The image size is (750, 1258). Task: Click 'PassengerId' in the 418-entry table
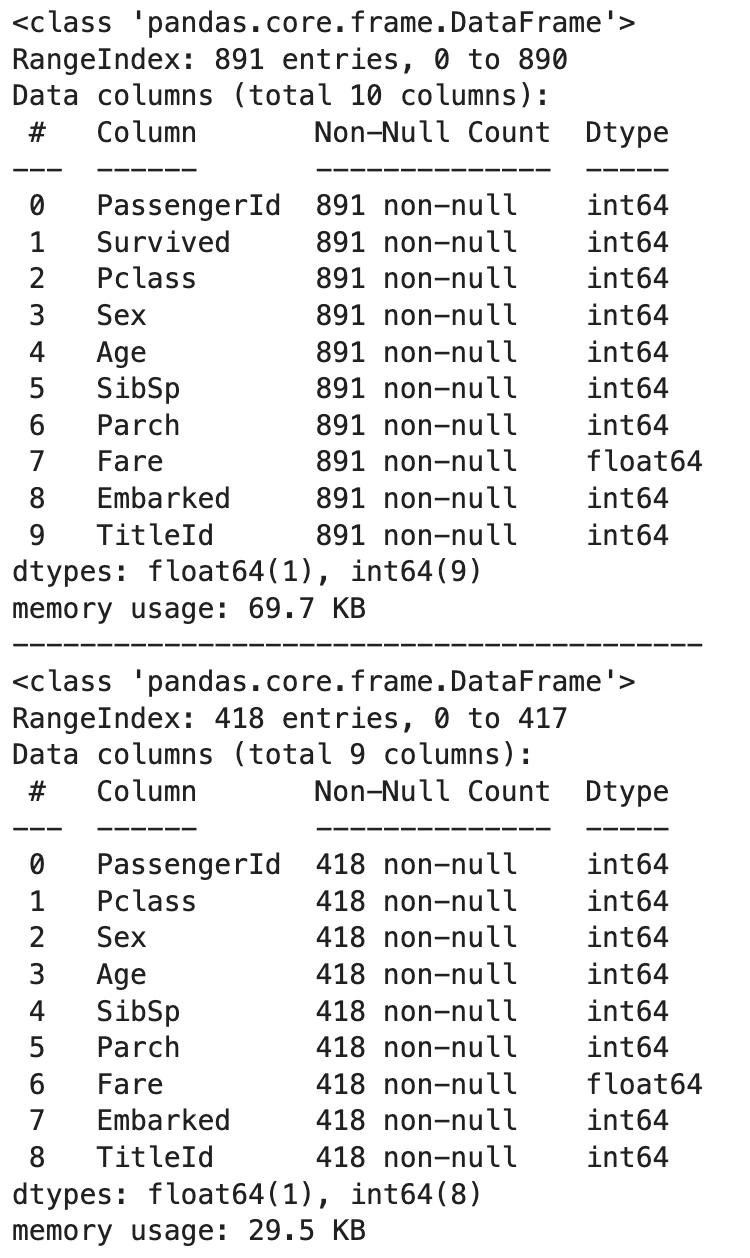click(189, 864)
